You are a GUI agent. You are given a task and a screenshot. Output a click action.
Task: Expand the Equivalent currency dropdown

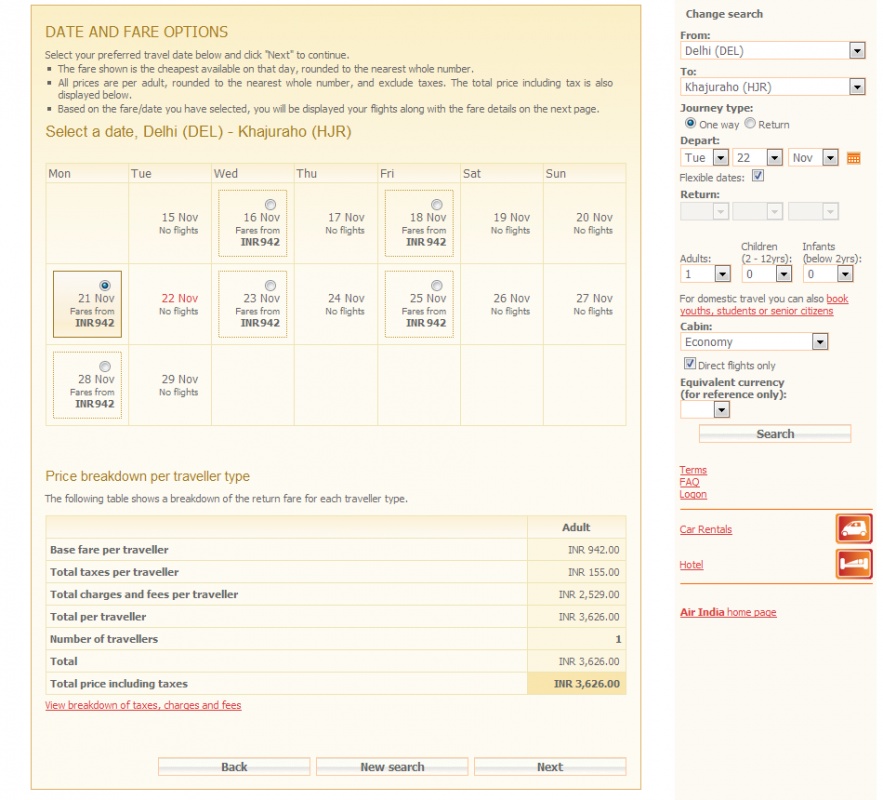pos(720,410)
